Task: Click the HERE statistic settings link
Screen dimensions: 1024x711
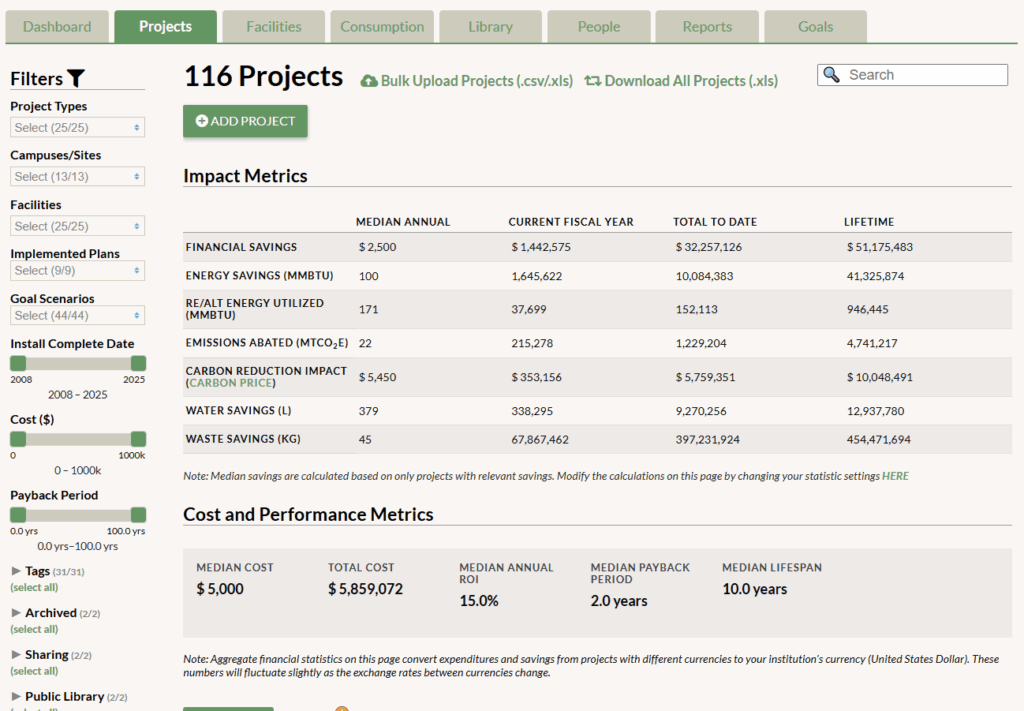Action: [x=895, y=476]
